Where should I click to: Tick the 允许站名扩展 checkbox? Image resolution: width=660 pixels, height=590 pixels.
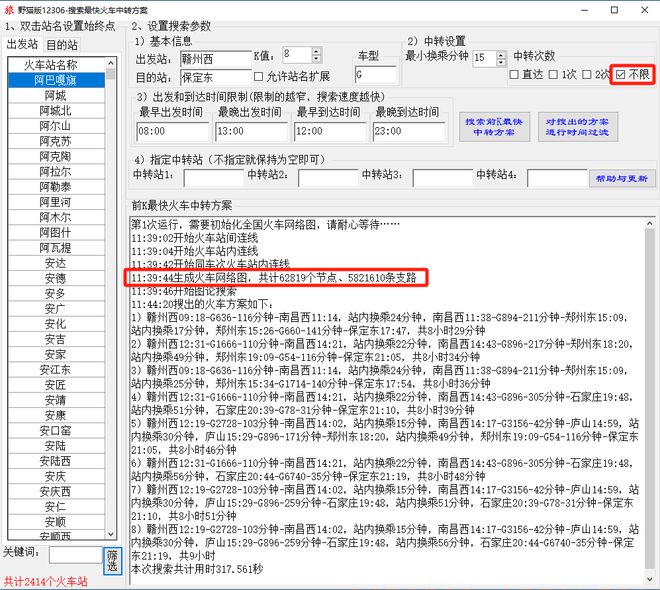point(258,77)
